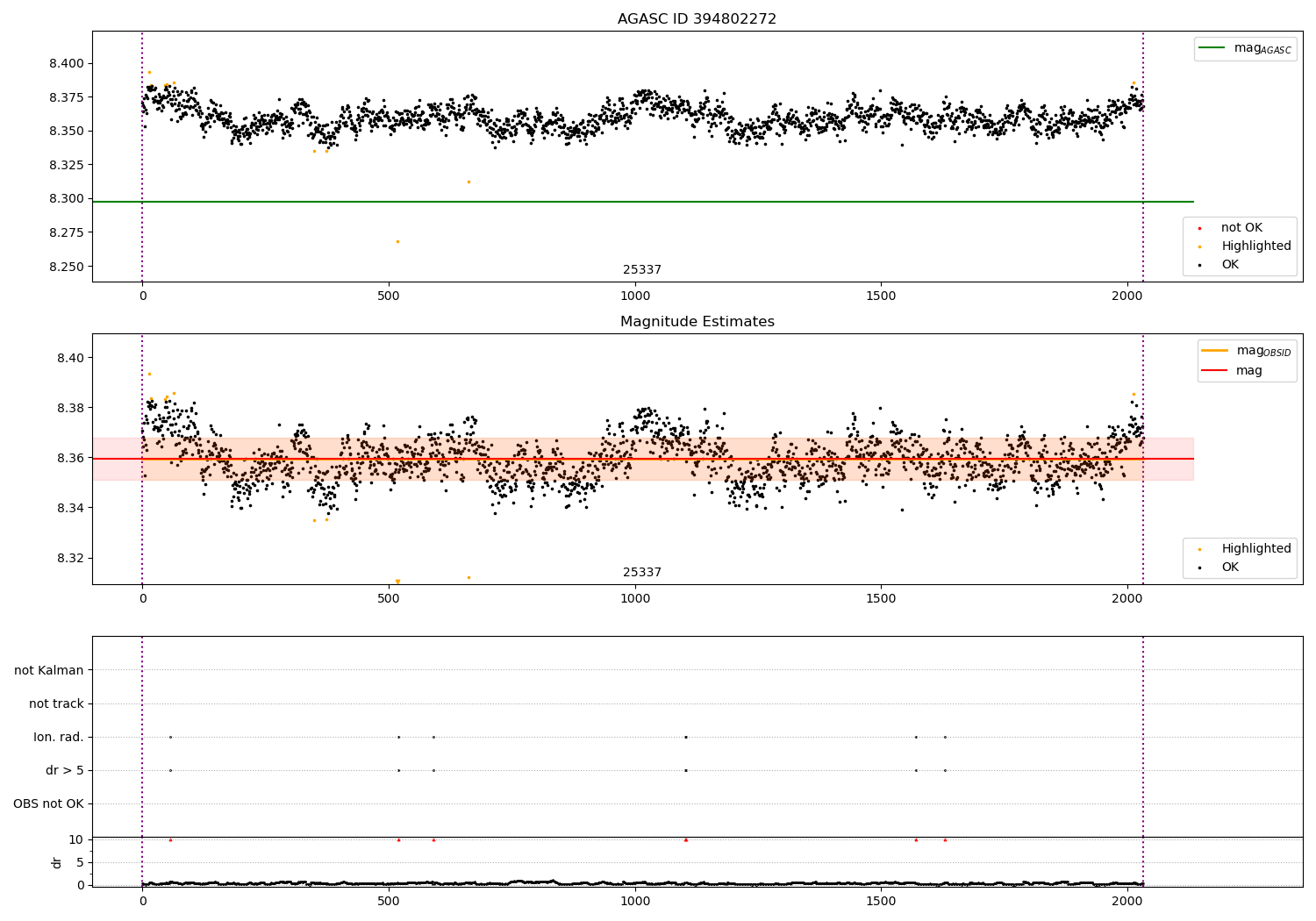
Task: Click the "Magnitude Estimates" plot title
Action: (x=697, y=322)
